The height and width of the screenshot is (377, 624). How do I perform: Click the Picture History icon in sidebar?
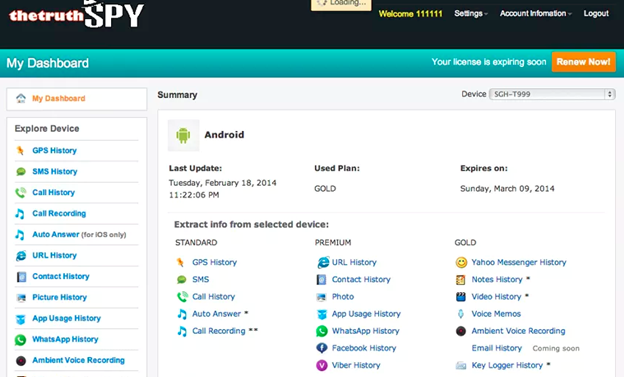21,298
